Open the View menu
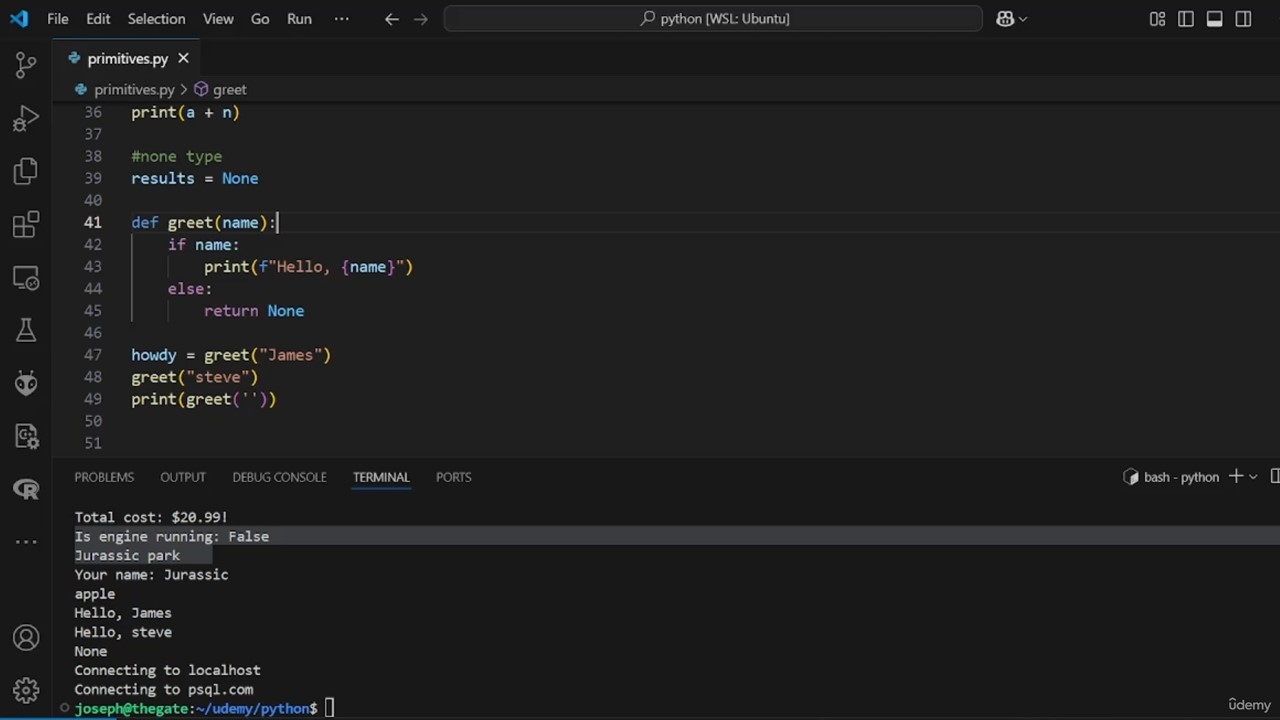The height and width of the screenshot is (720, 1280). tap(218, 18)
